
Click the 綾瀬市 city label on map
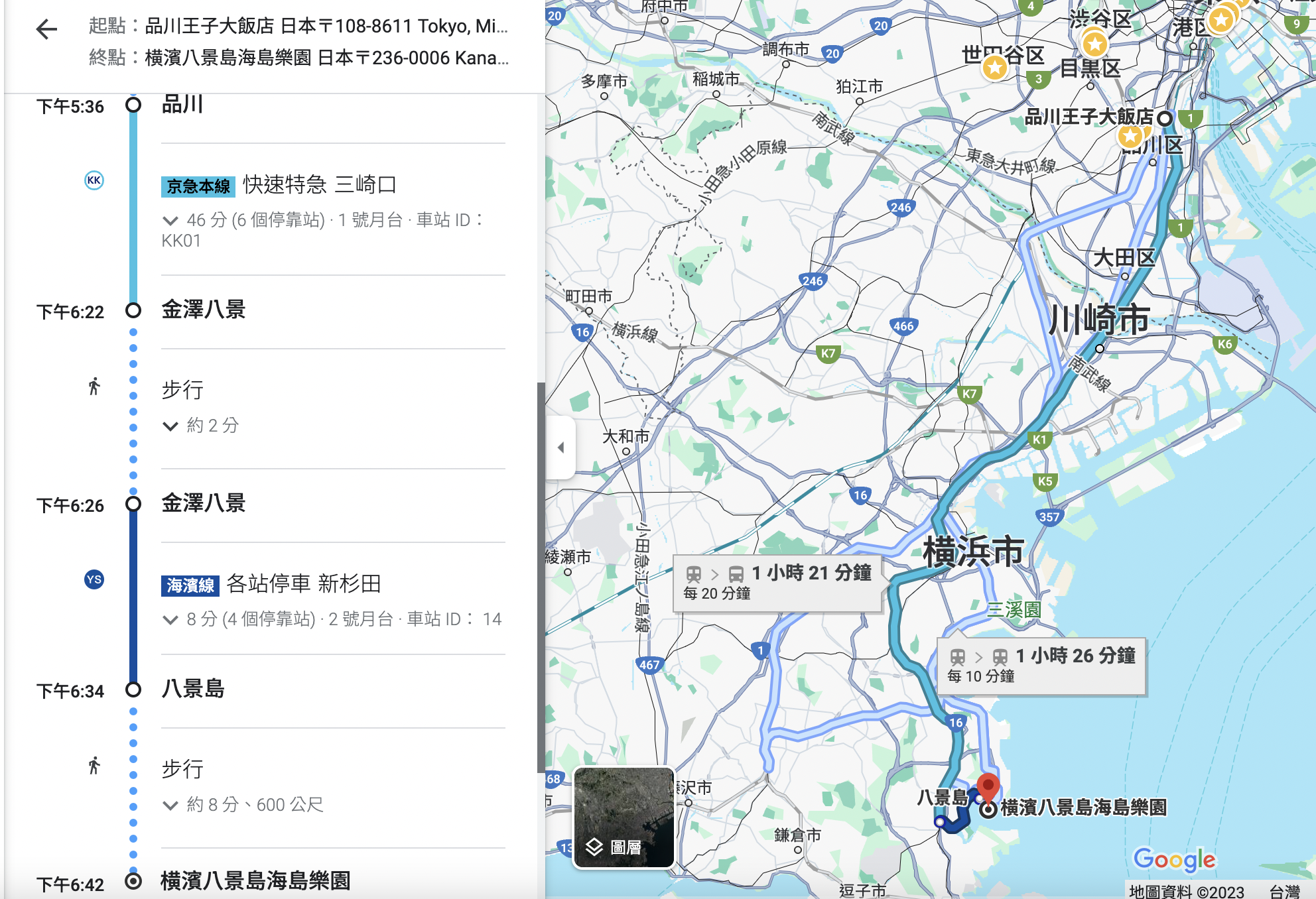568,556
